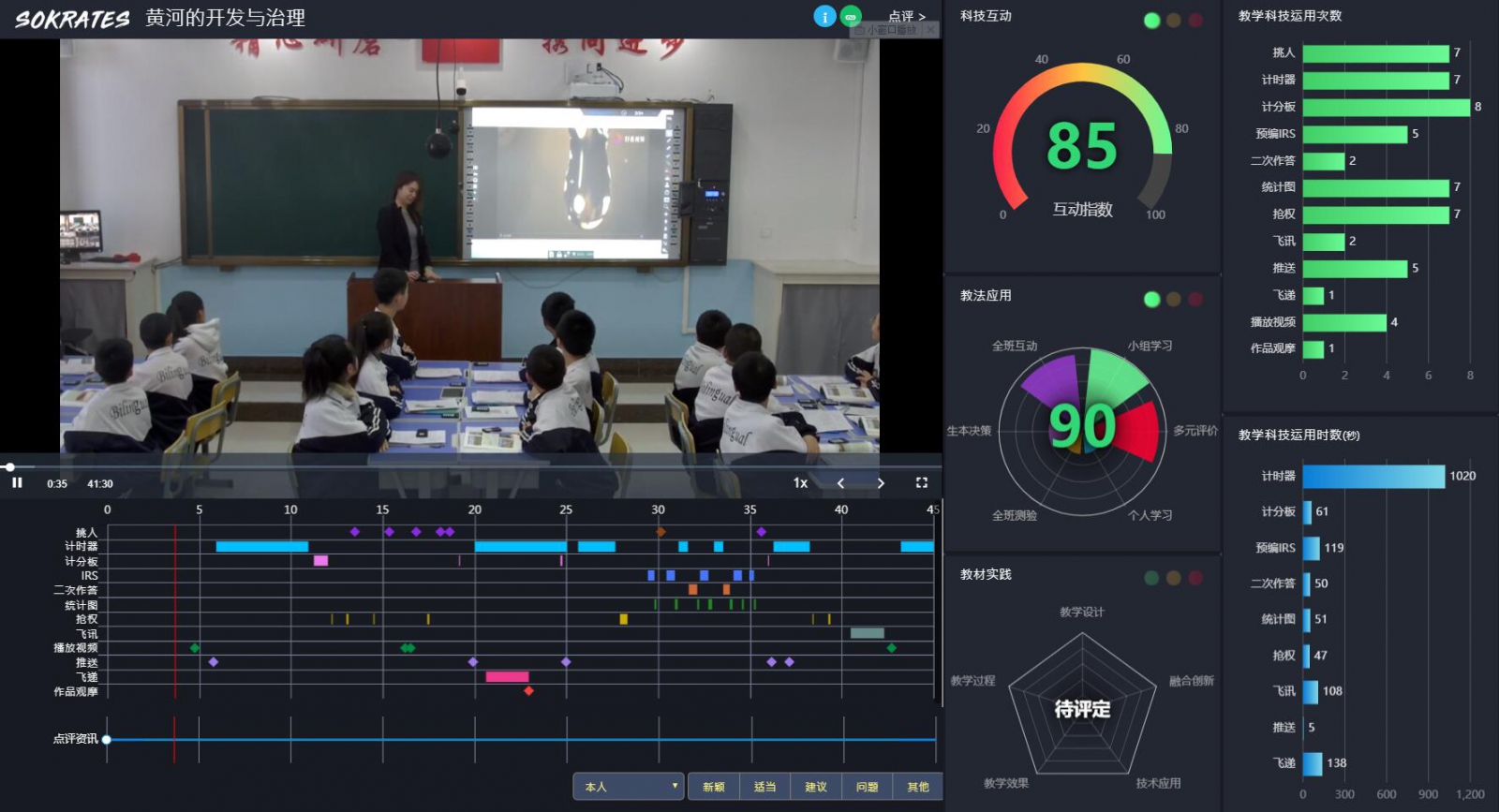Expand the 点评 > panel
Screen dimensions: 1499x812
[906, 16]
